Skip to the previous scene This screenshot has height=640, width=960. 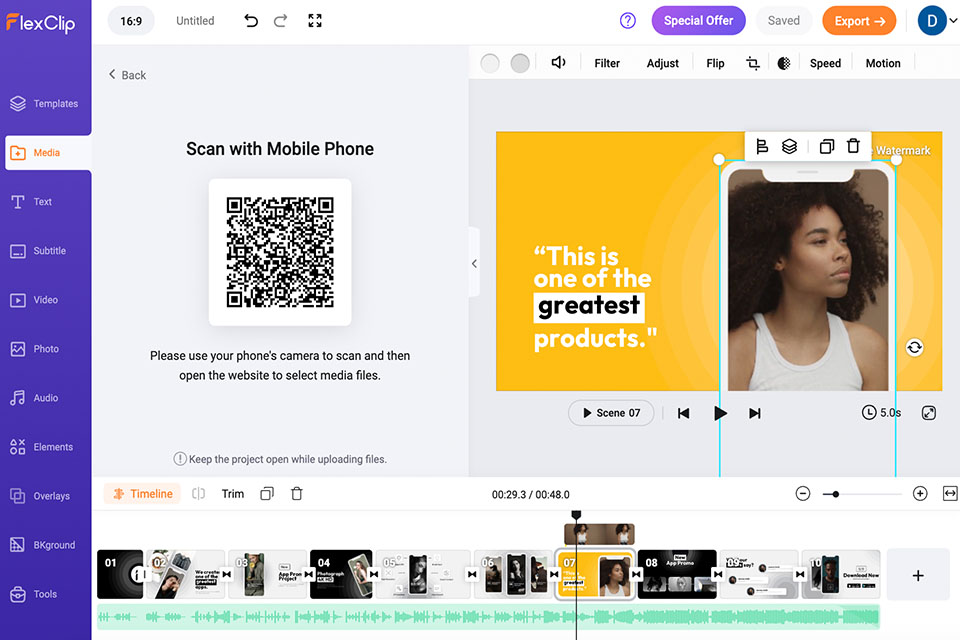coord(683,413)
